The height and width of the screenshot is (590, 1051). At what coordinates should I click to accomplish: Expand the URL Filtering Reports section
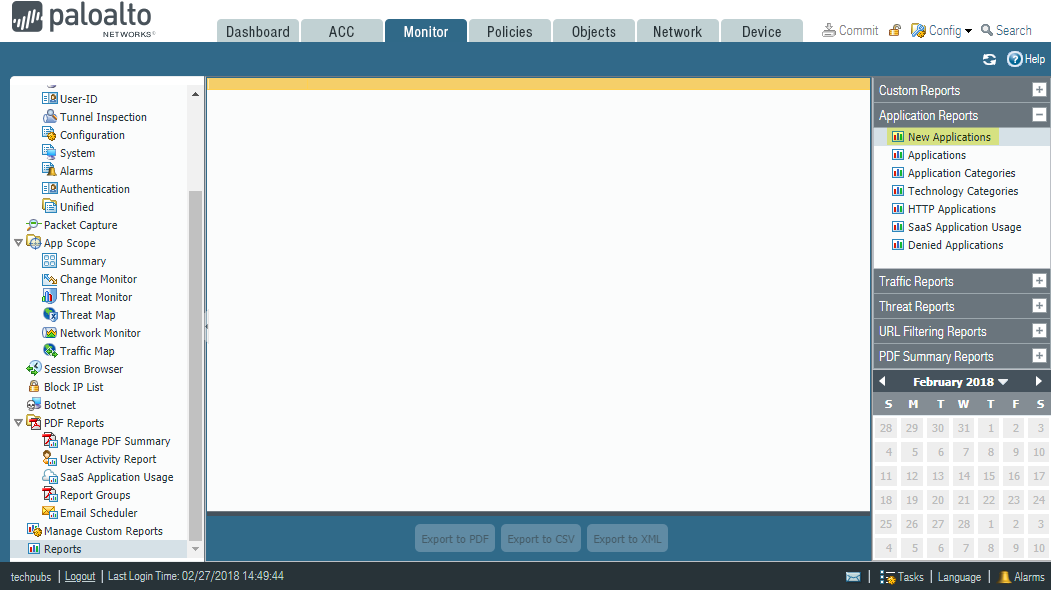coord(1039,331)
